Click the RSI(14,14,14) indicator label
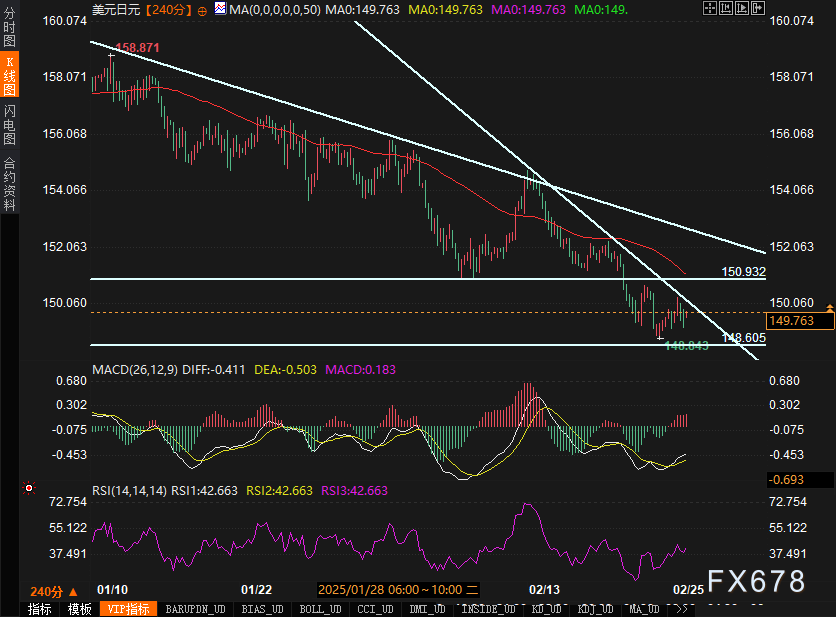 click(x=129, y=491)
